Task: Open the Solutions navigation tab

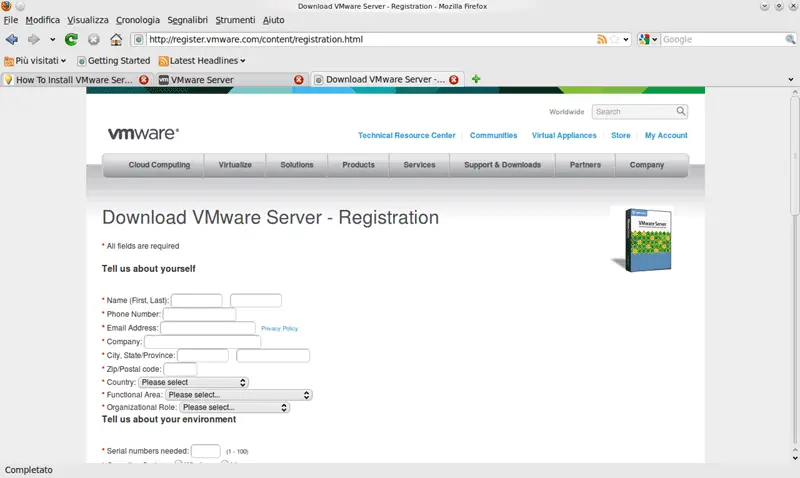Action: click(296, 165)
